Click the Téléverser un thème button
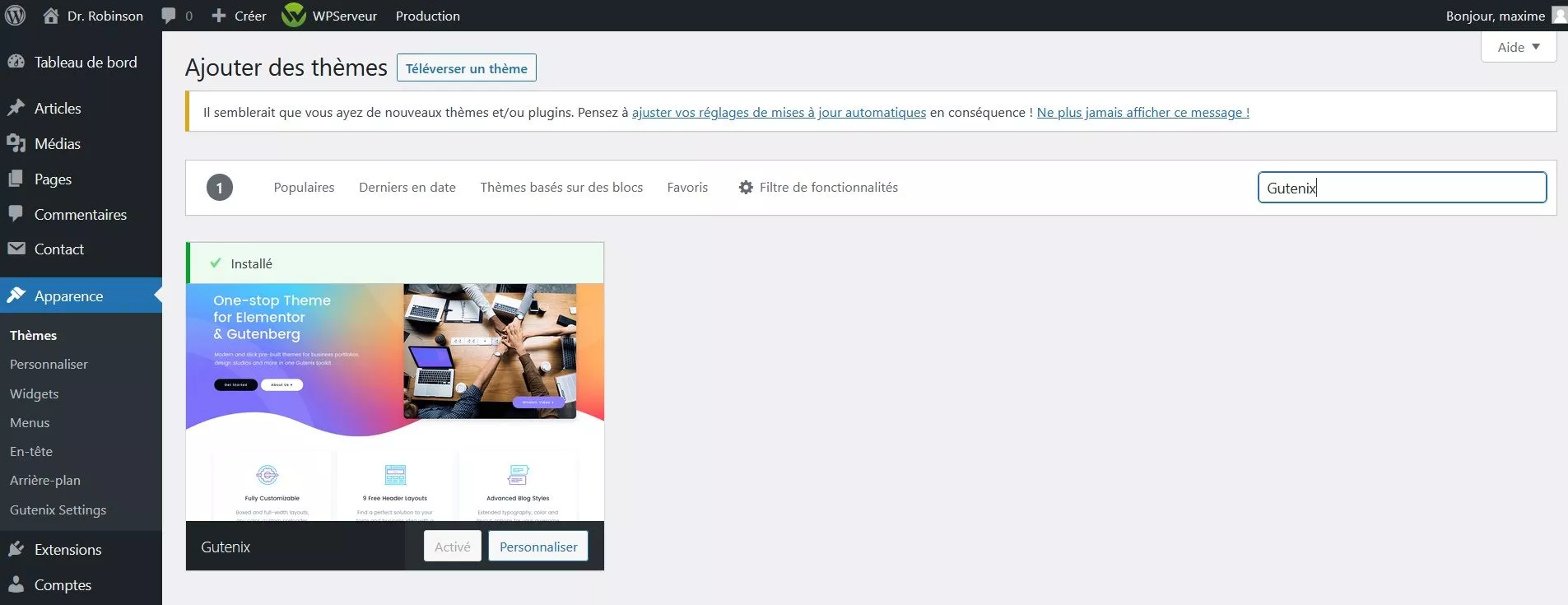 (467, 68)
